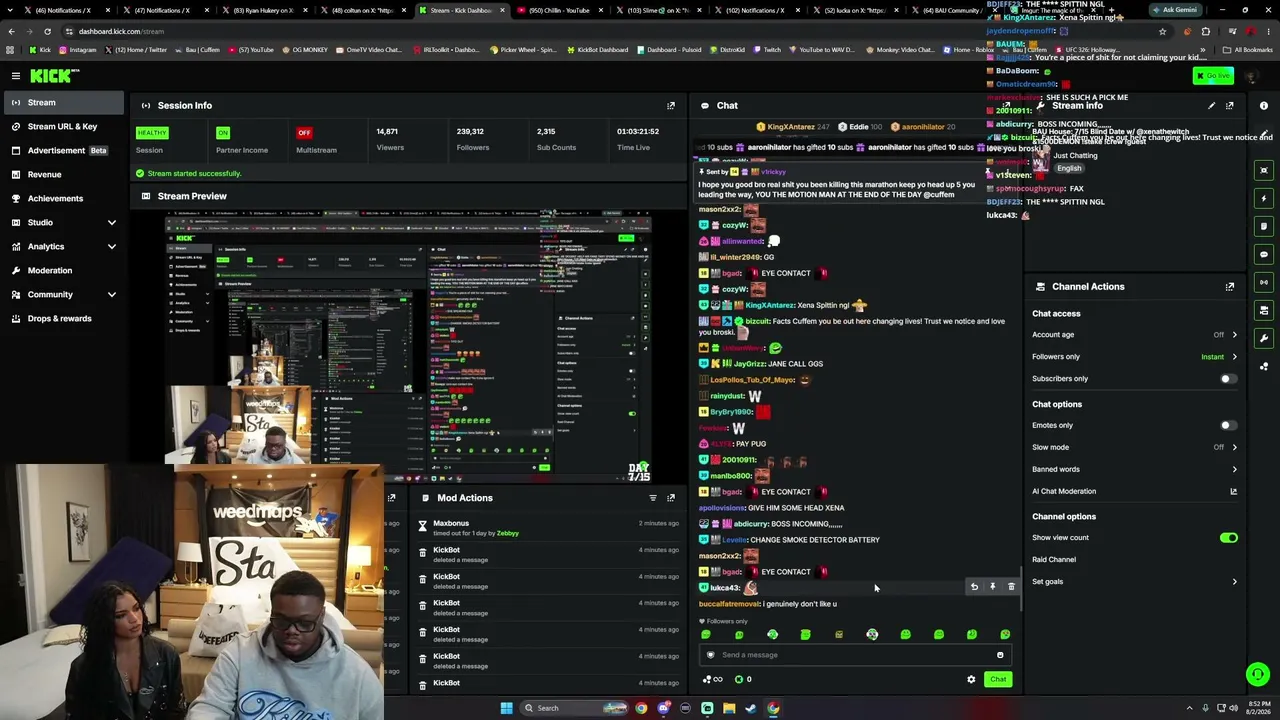The width and height of the screenshot is (1280, 720).
Task: Click the Windows taskbar Search box
Action: click(x=574, y=708)
